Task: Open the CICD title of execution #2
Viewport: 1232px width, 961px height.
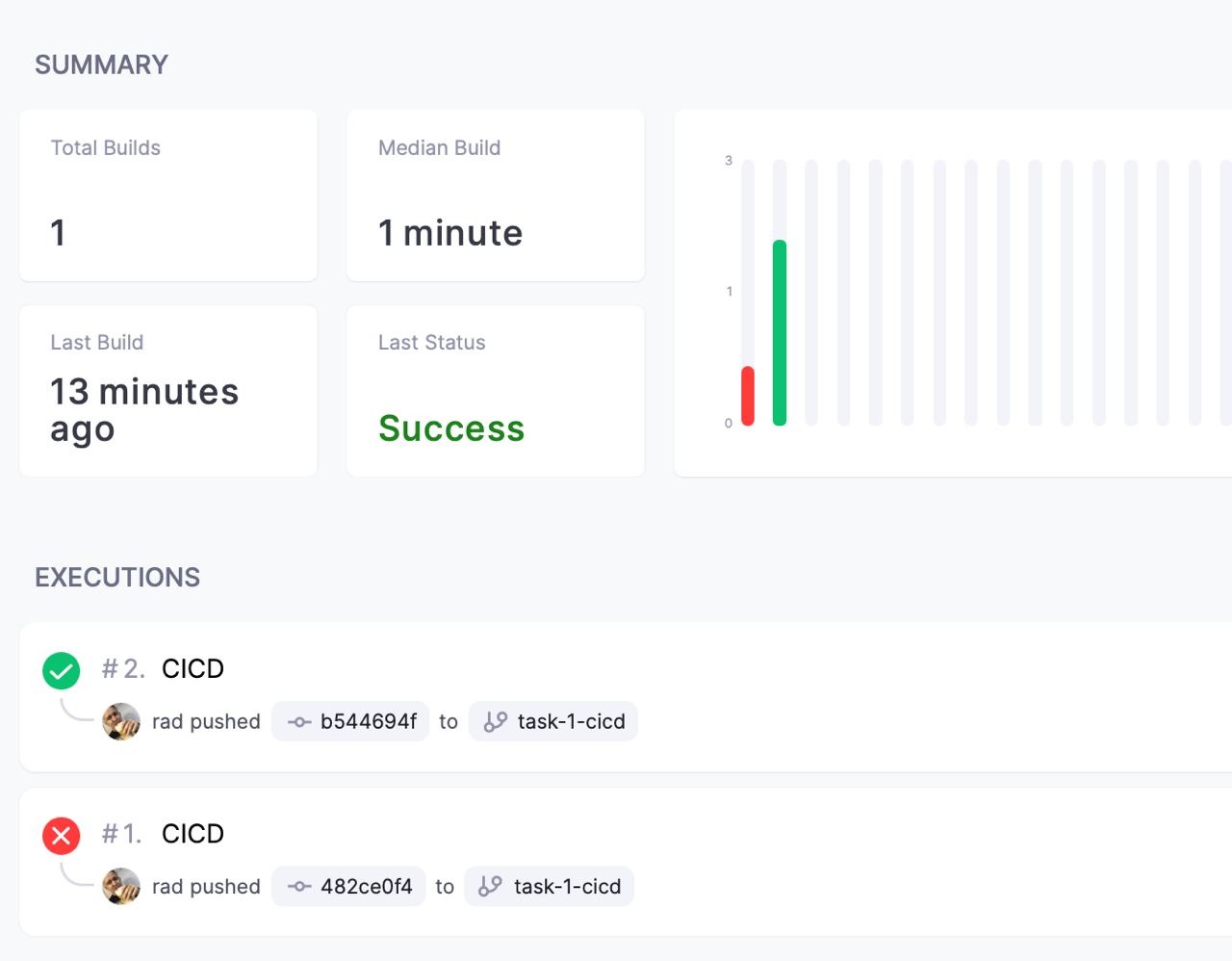Action: click(x=192, y=669)
